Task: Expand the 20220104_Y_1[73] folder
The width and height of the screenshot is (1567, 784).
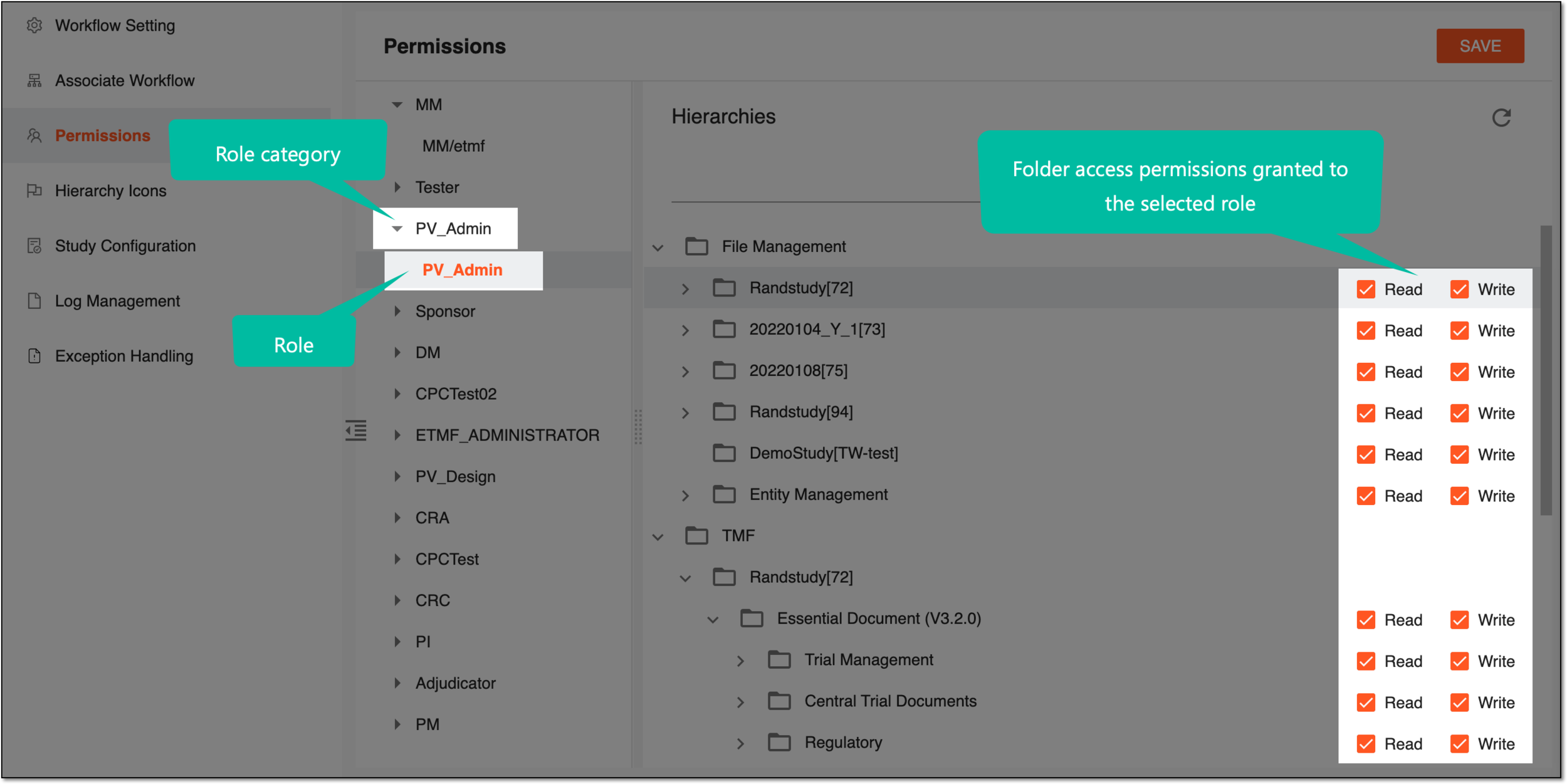Action: [686, 330]
